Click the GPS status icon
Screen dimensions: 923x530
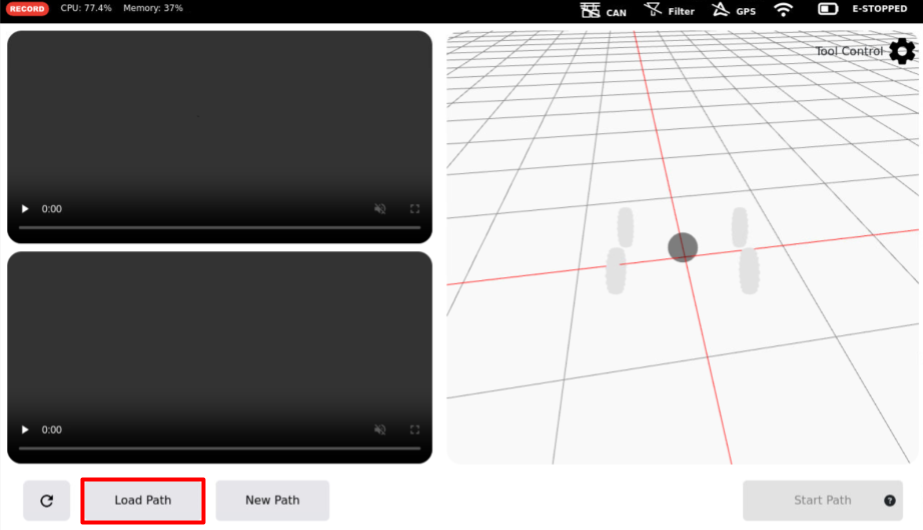[720, 10]
